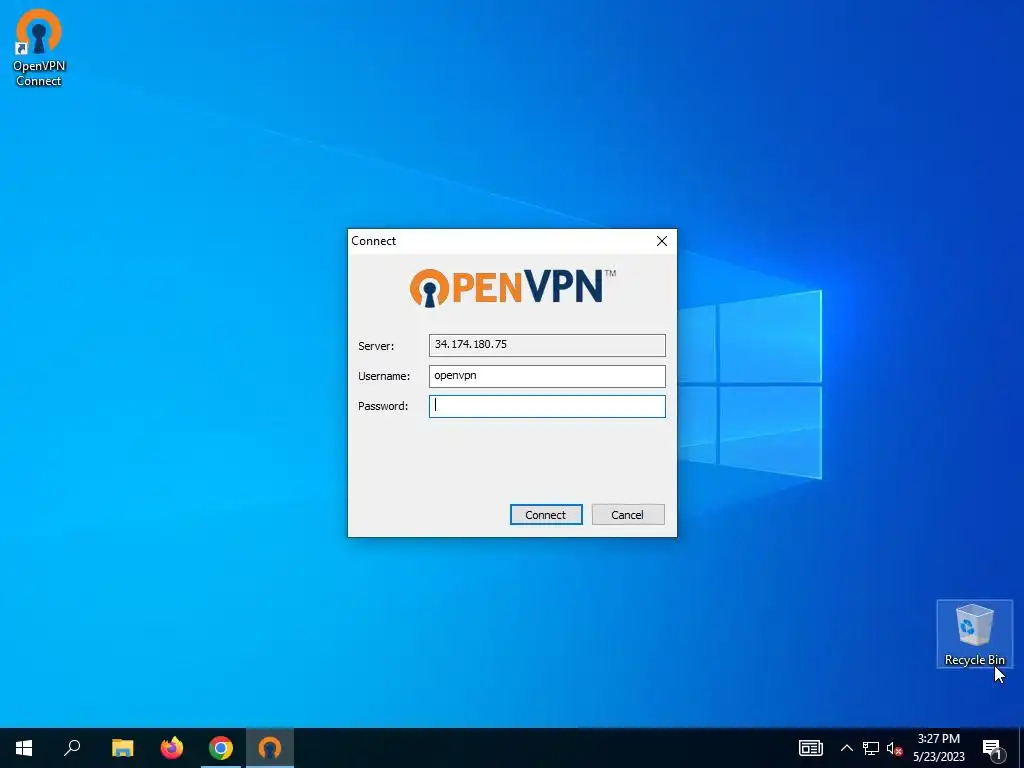
Task: Select the OpenVPN taskbar icon
Action: pyautogui.click(x=270, y=748)
